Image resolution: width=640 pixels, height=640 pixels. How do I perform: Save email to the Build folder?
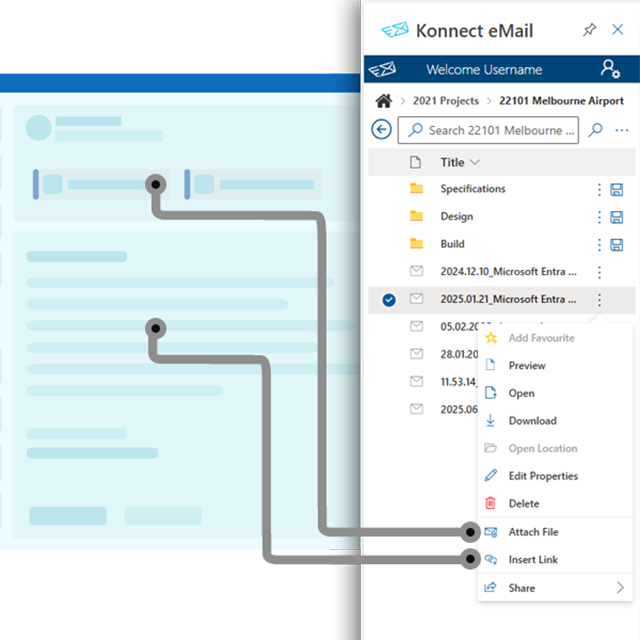pos(616,245)
